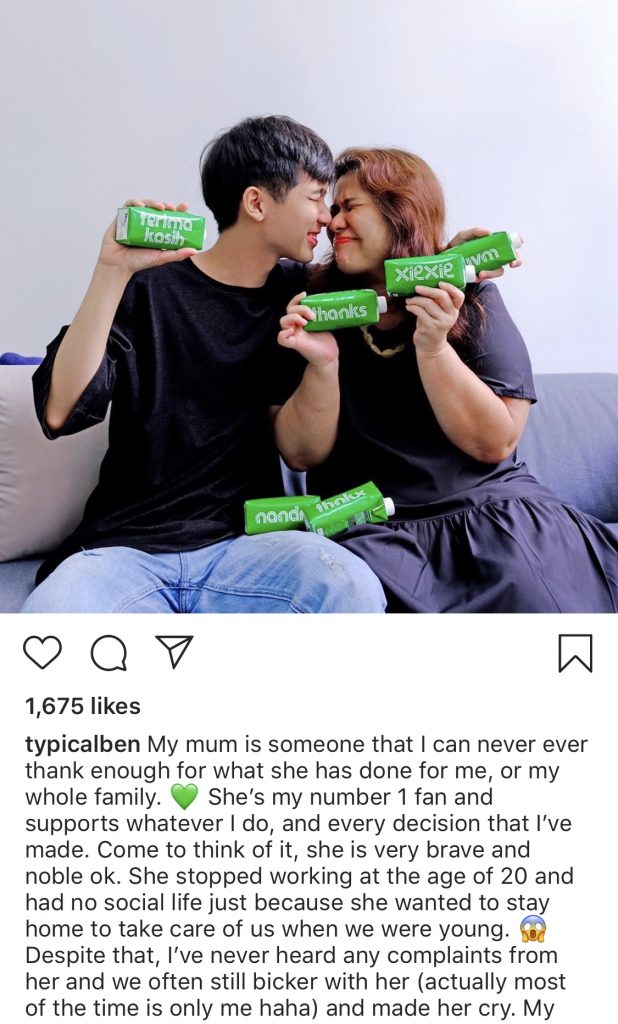Open typicalben profile username link
This screenshot has height=1024, width=618.
click(x=82, y=744)
